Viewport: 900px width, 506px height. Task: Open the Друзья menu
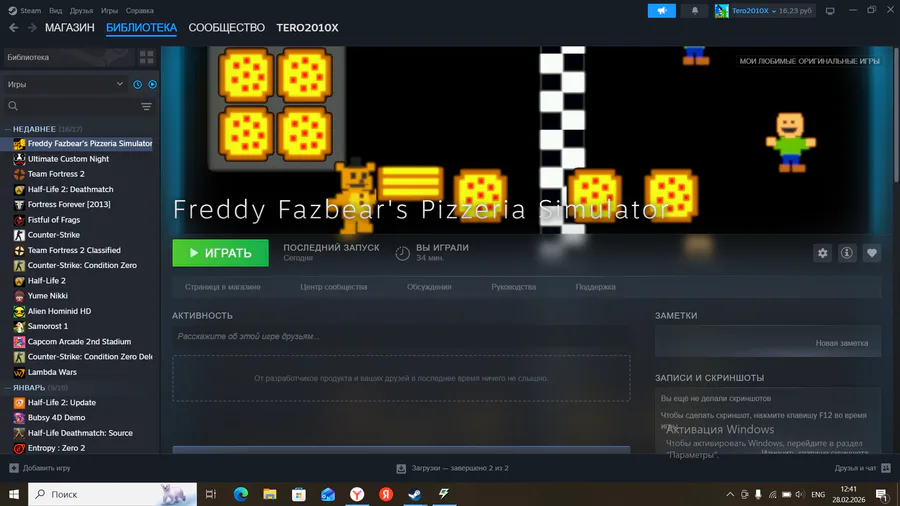(81, 10)
